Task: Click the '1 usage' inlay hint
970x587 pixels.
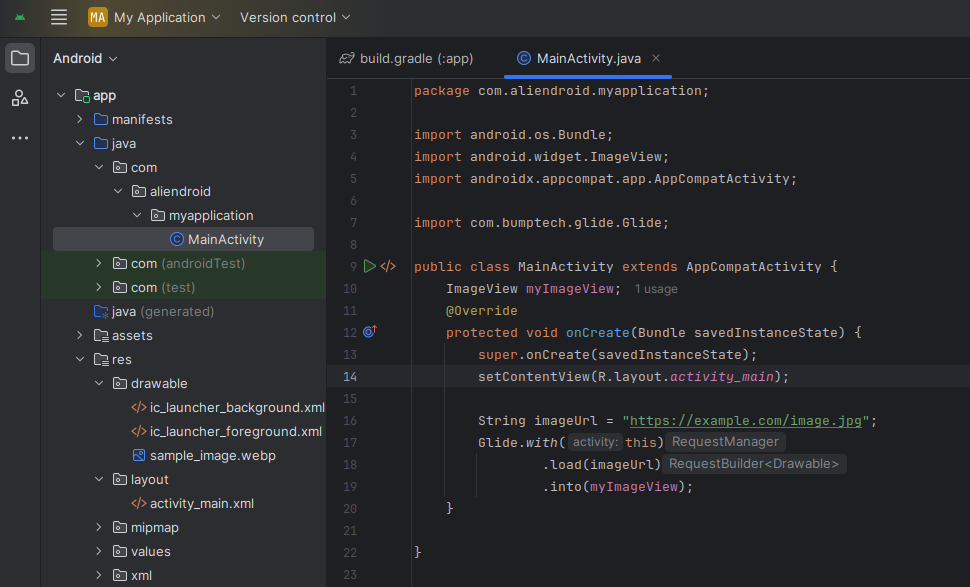Action: click(x=656, y=289)
